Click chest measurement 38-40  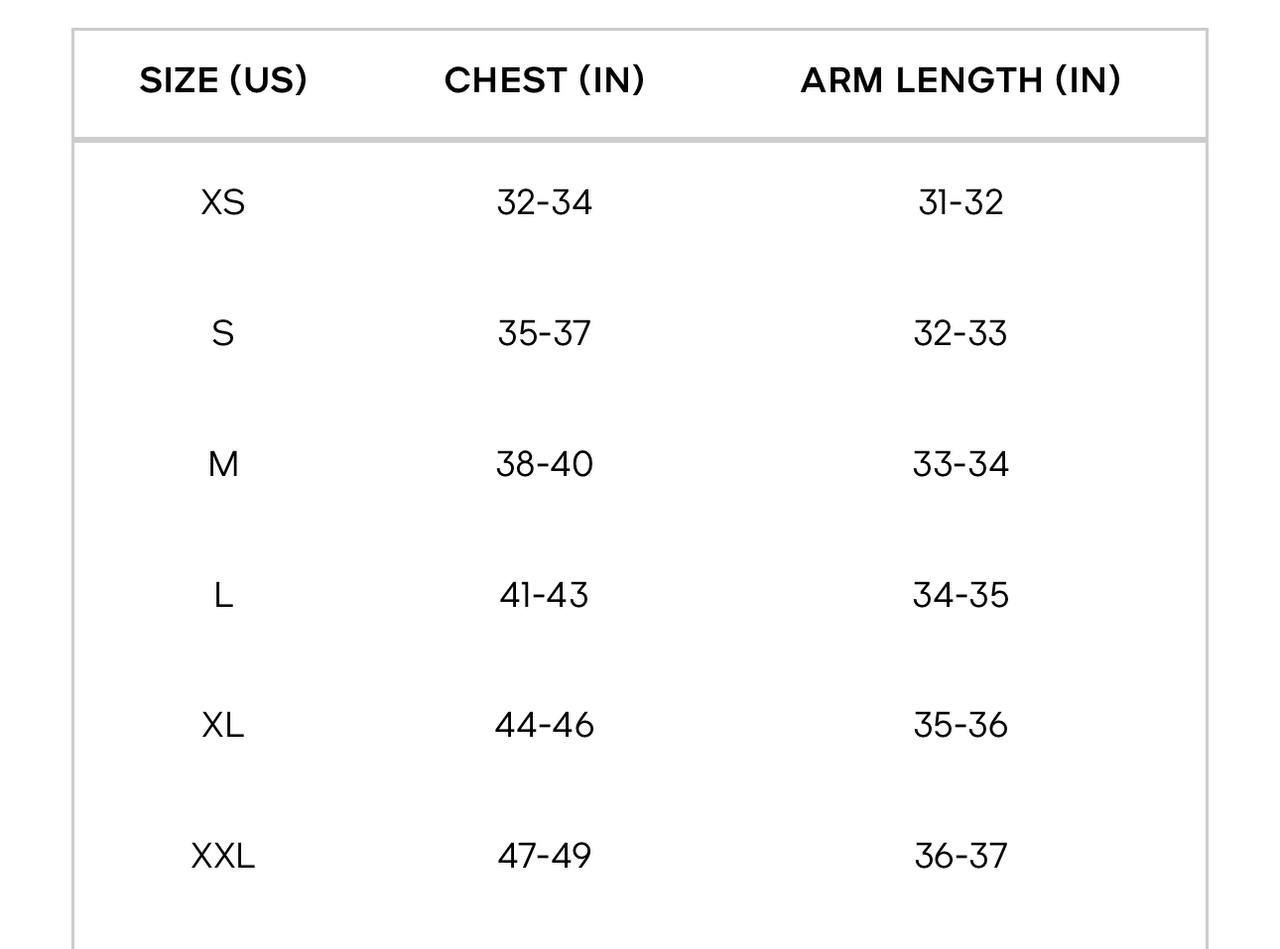pyautogui.click(x=544, y=464)
